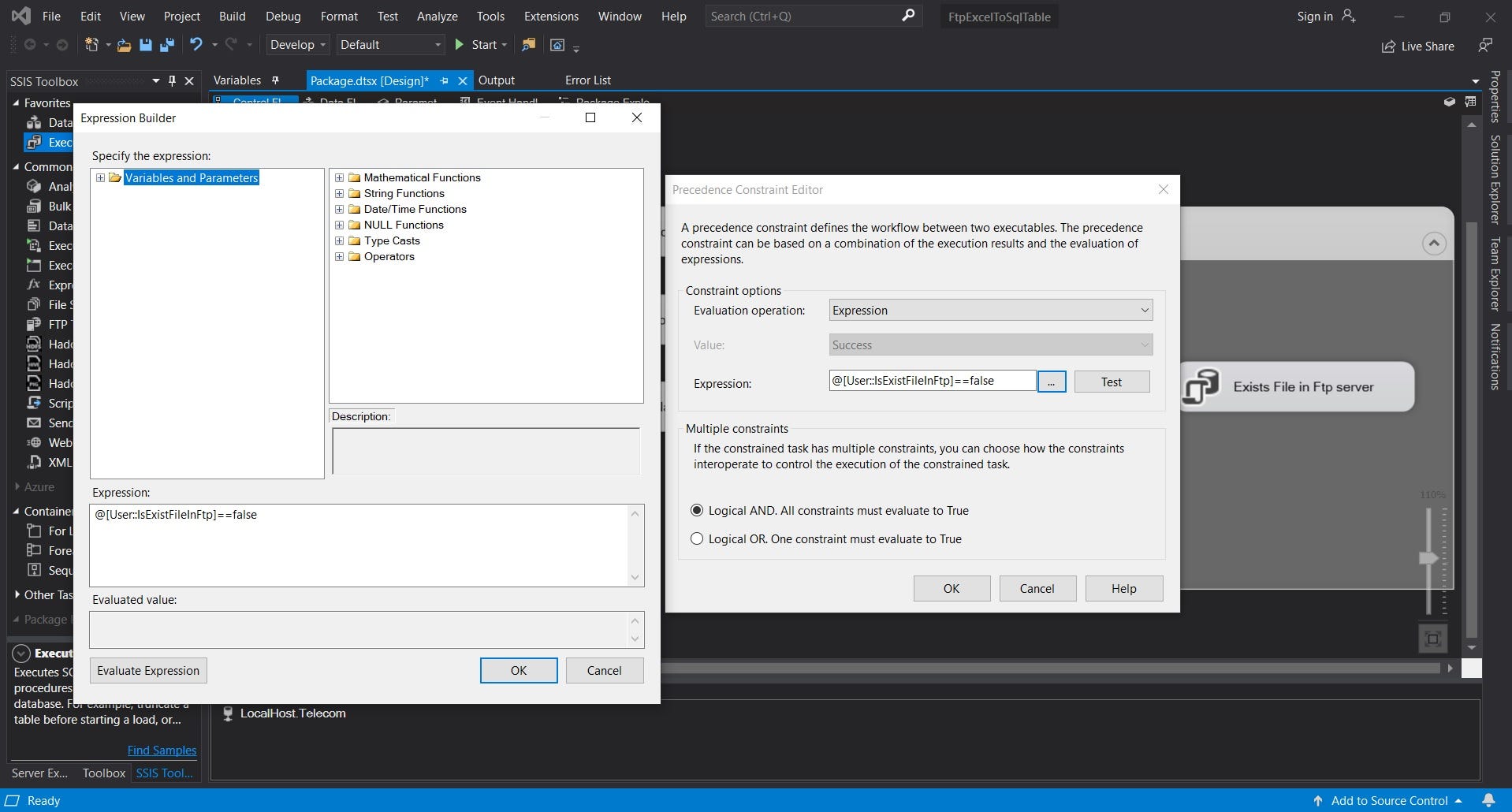The height and width of the screenshot is (812, 1512).
Task: Select the File System task icon
Action: (34, 304)
